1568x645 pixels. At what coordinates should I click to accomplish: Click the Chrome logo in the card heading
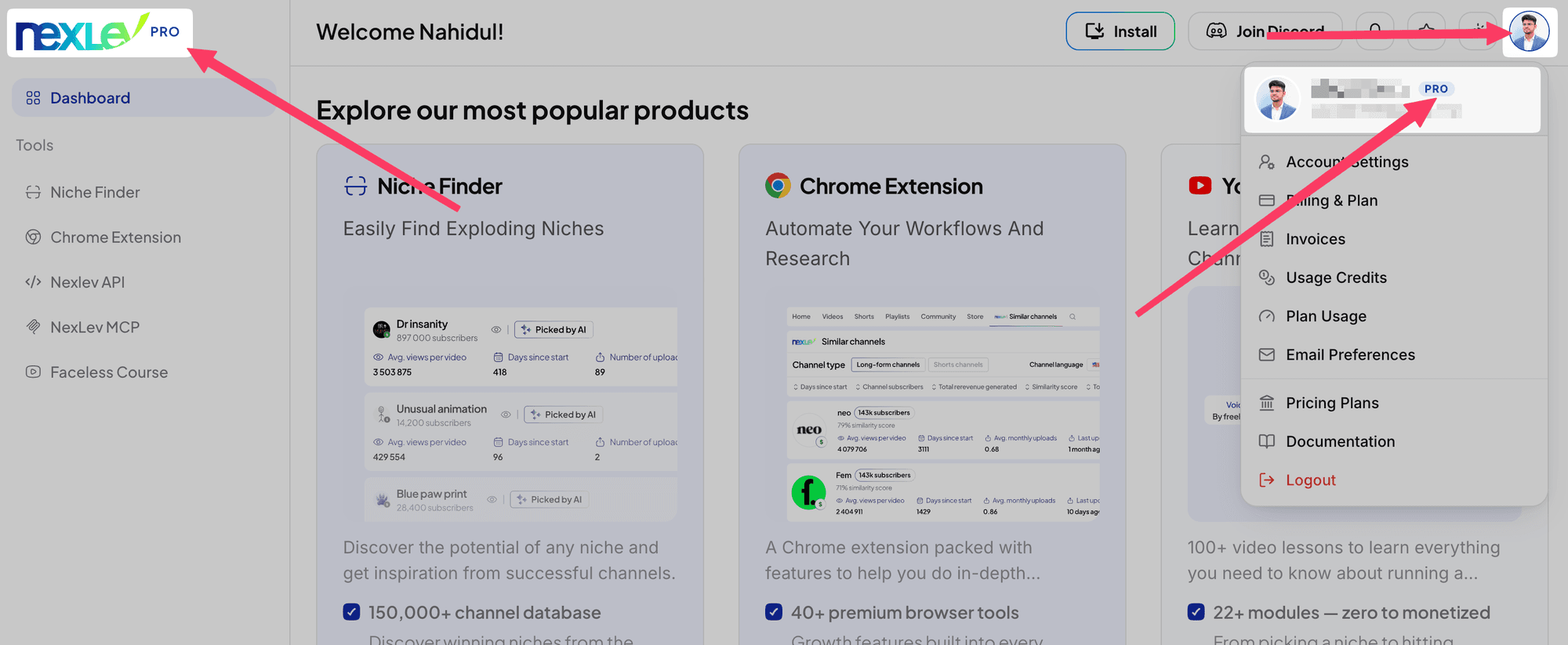pyautogui.click(x=778, y=186)
